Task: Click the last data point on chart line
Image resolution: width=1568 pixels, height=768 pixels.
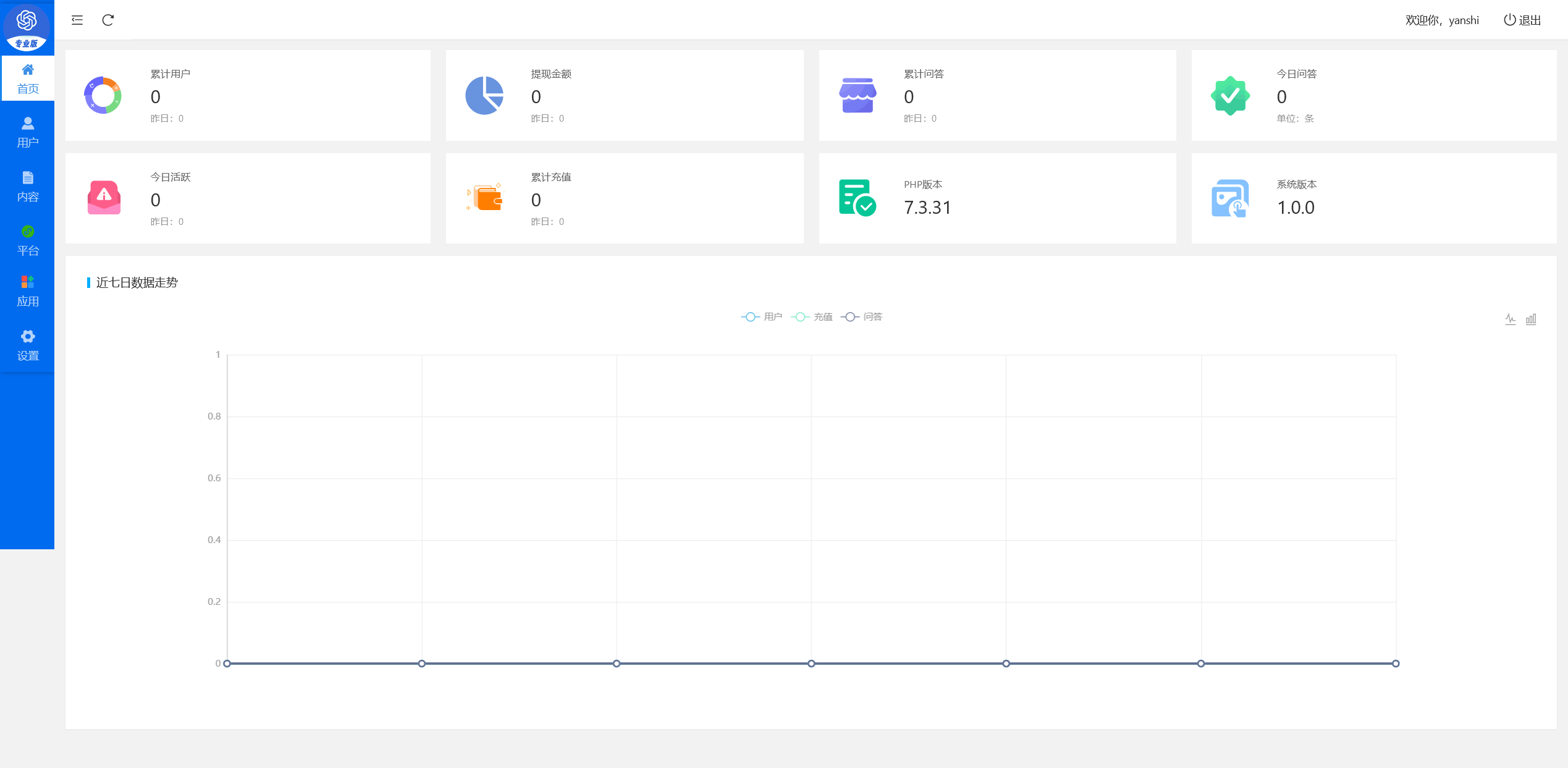Action: 1396,664
